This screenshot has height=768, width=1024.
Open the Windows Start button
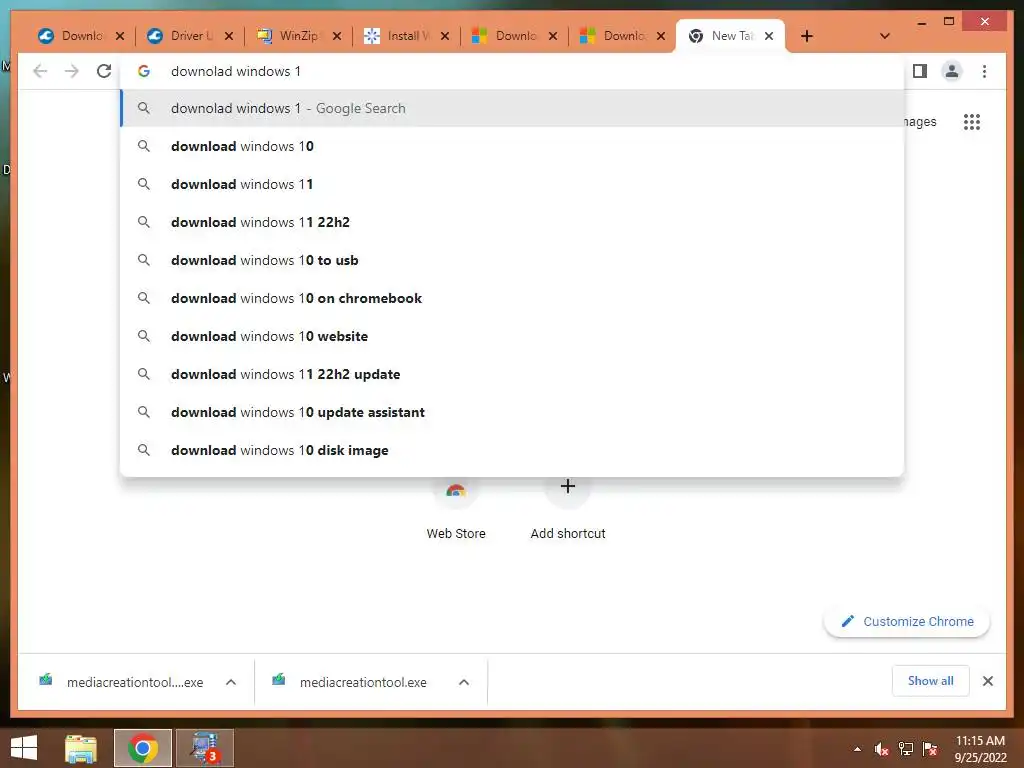pyautogui.click(x=24, y=748)
